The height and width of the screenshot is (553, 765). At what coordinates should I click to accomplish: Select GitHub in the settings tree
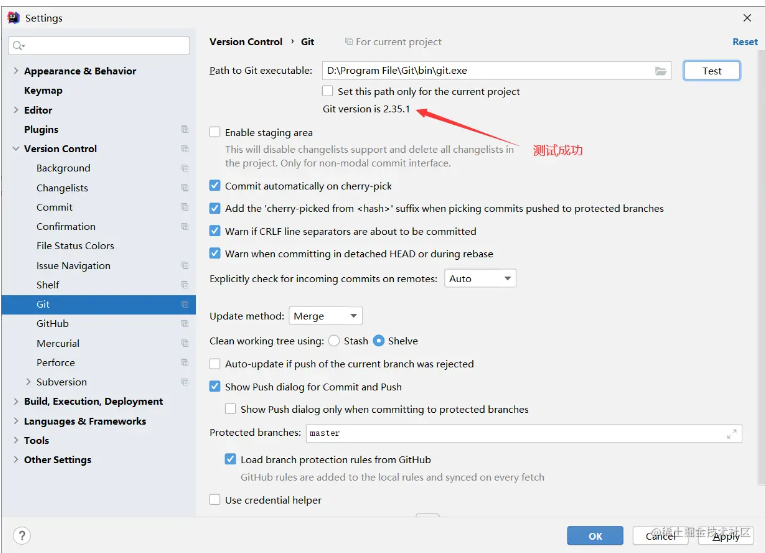coord(52,324)
